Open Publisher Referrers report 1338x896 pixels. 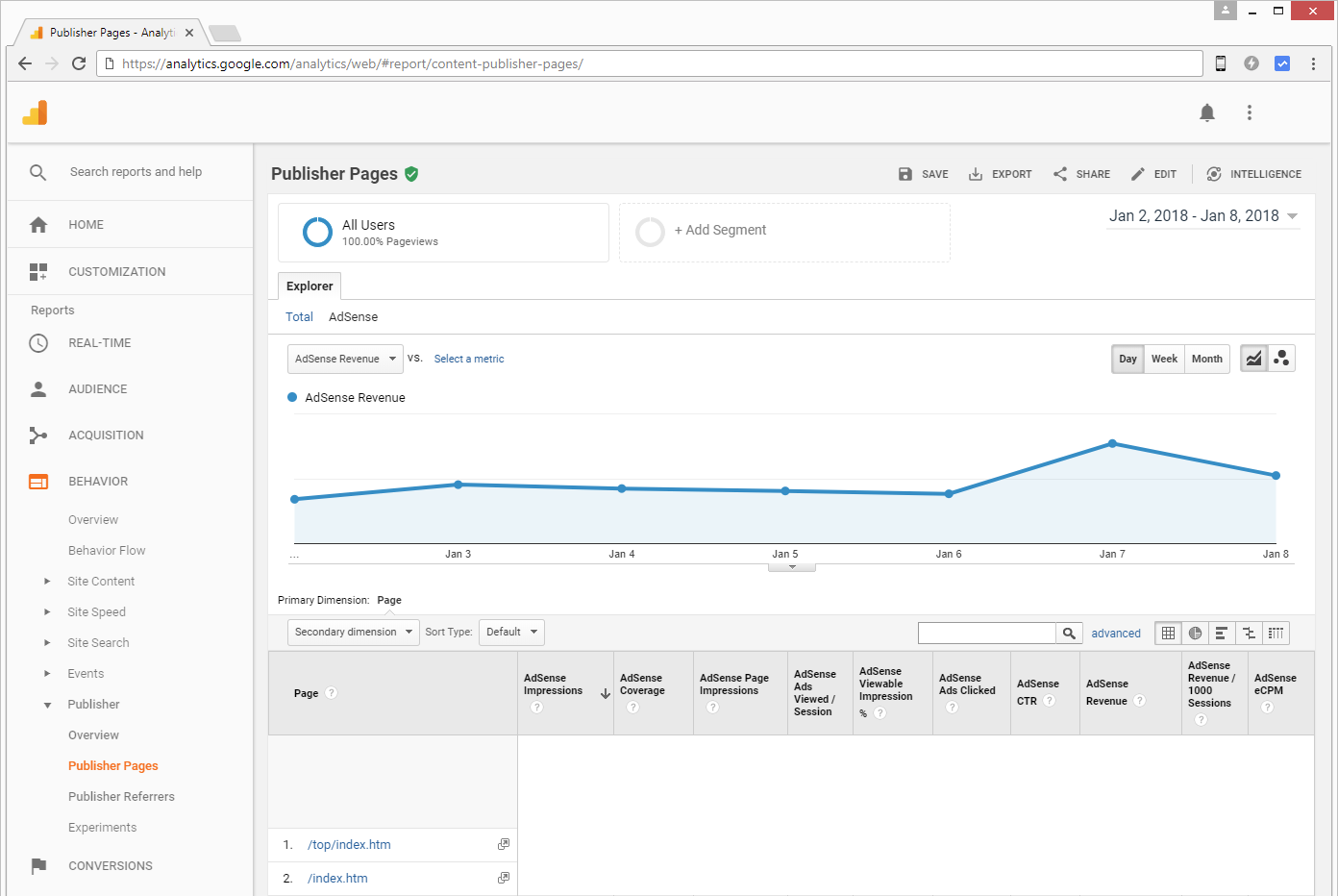(x=121, y=797)
